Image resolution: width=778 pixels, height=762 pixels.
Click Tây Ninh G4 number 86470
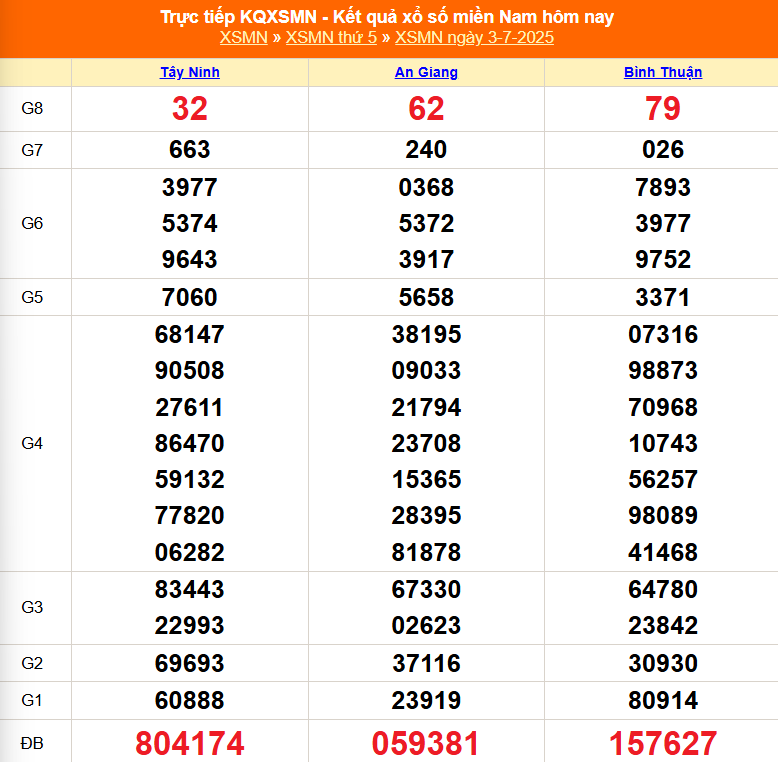click(190, 444)
